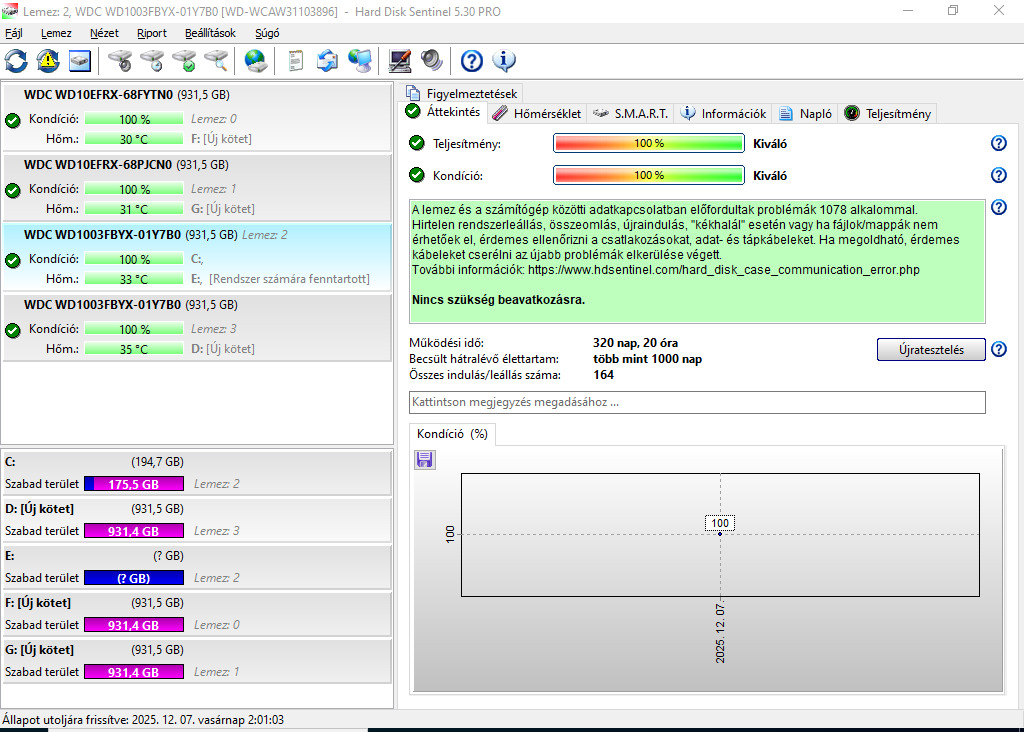Click the F: [Új kötet] free space bar
This screenshot has width=1024, height=732.
click(134, 625)
